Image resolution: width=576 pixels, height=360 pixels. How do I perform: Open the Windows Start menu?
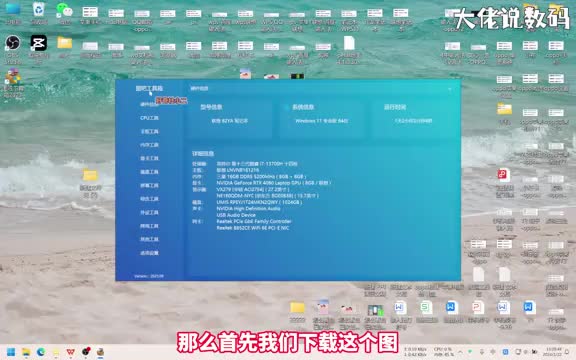11,352
